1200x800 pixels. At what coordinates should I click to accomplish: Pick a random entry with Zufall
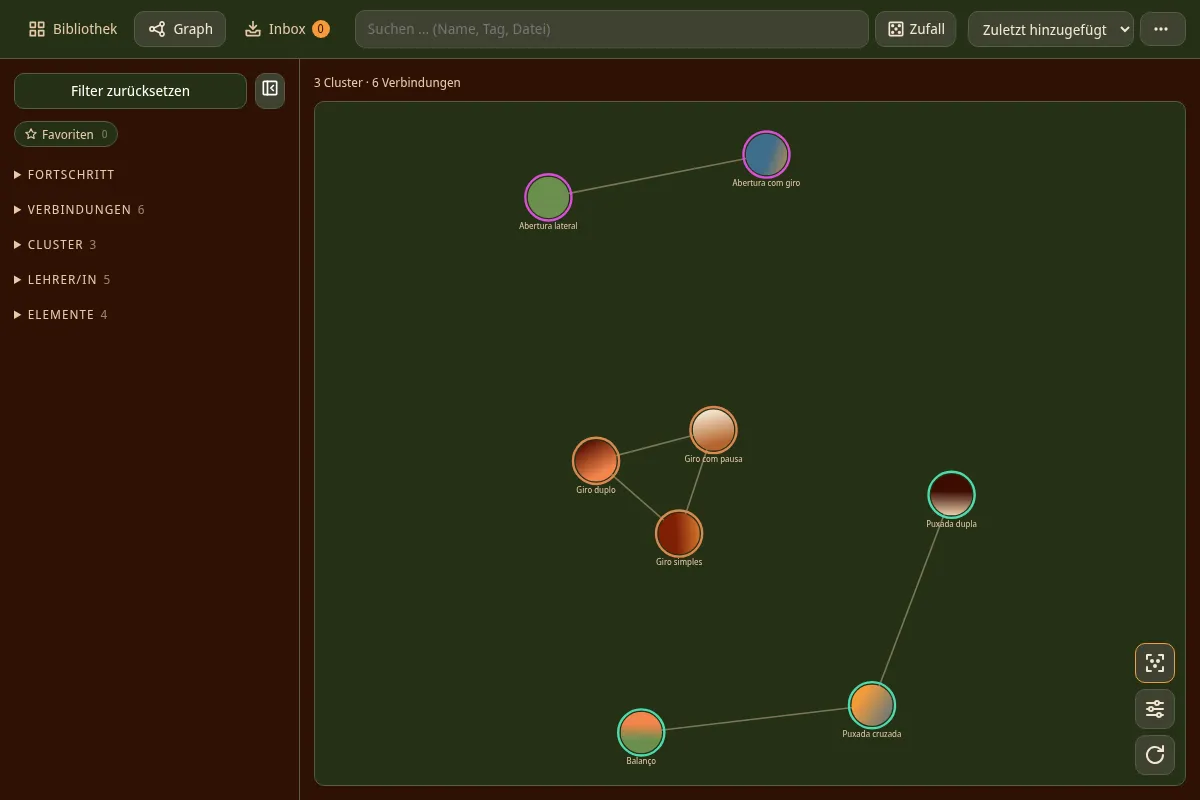click(x=916, y=29)
